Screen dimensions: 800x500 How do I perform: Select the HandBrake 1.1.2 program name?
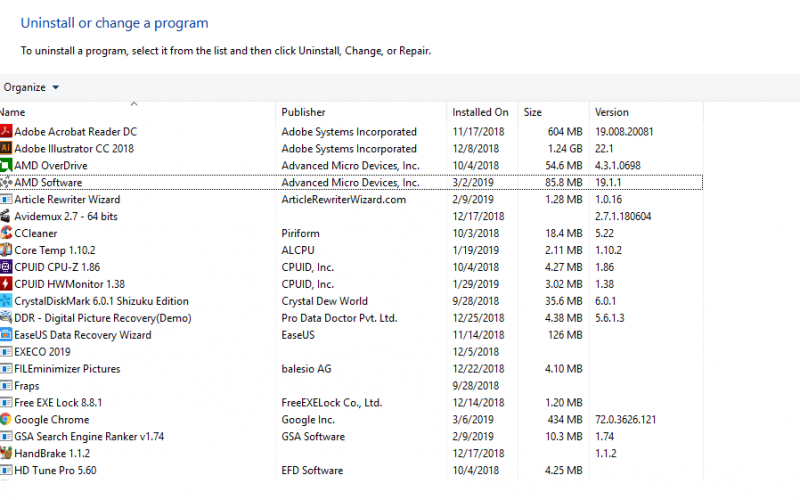[52, 453]
